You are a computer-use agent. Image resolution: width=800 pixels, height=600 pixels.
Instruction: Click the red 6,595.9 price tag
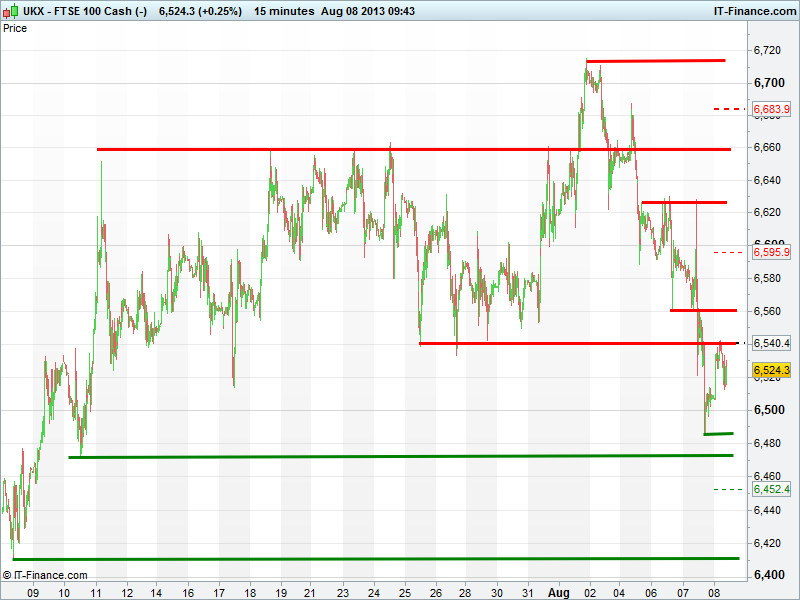771,252
